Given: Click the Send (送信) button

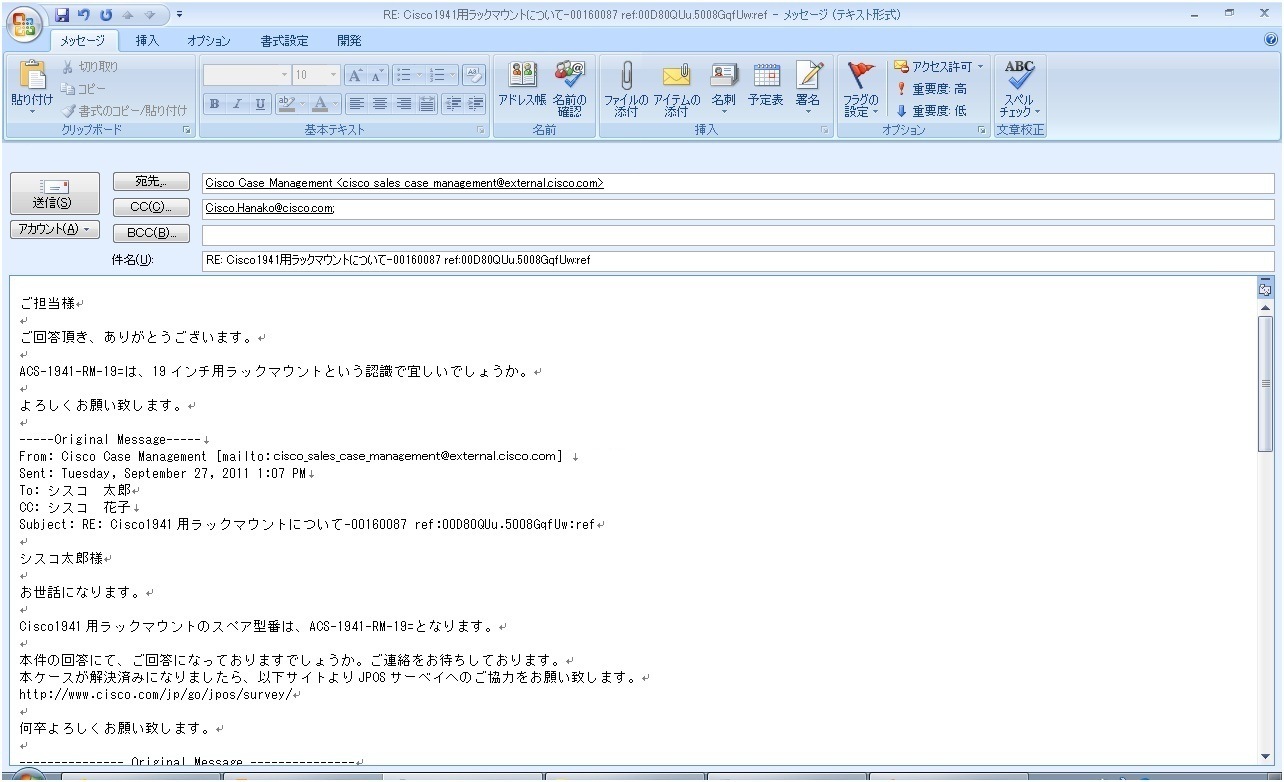Looking at the screenshot, I should (x=55, y=192).
